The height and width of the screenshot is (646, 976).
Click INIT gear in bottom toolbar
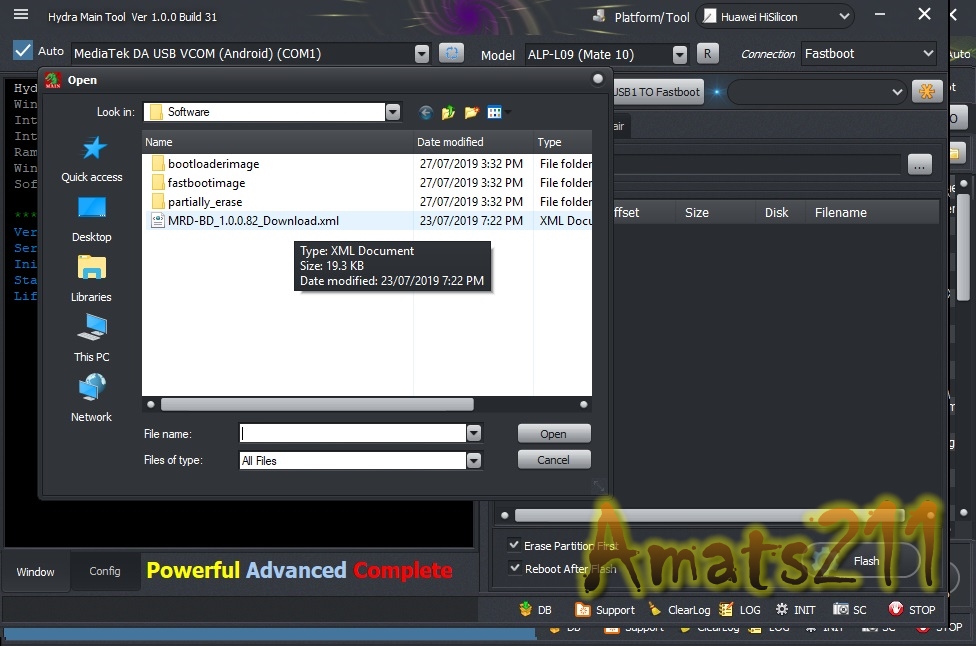795,609
